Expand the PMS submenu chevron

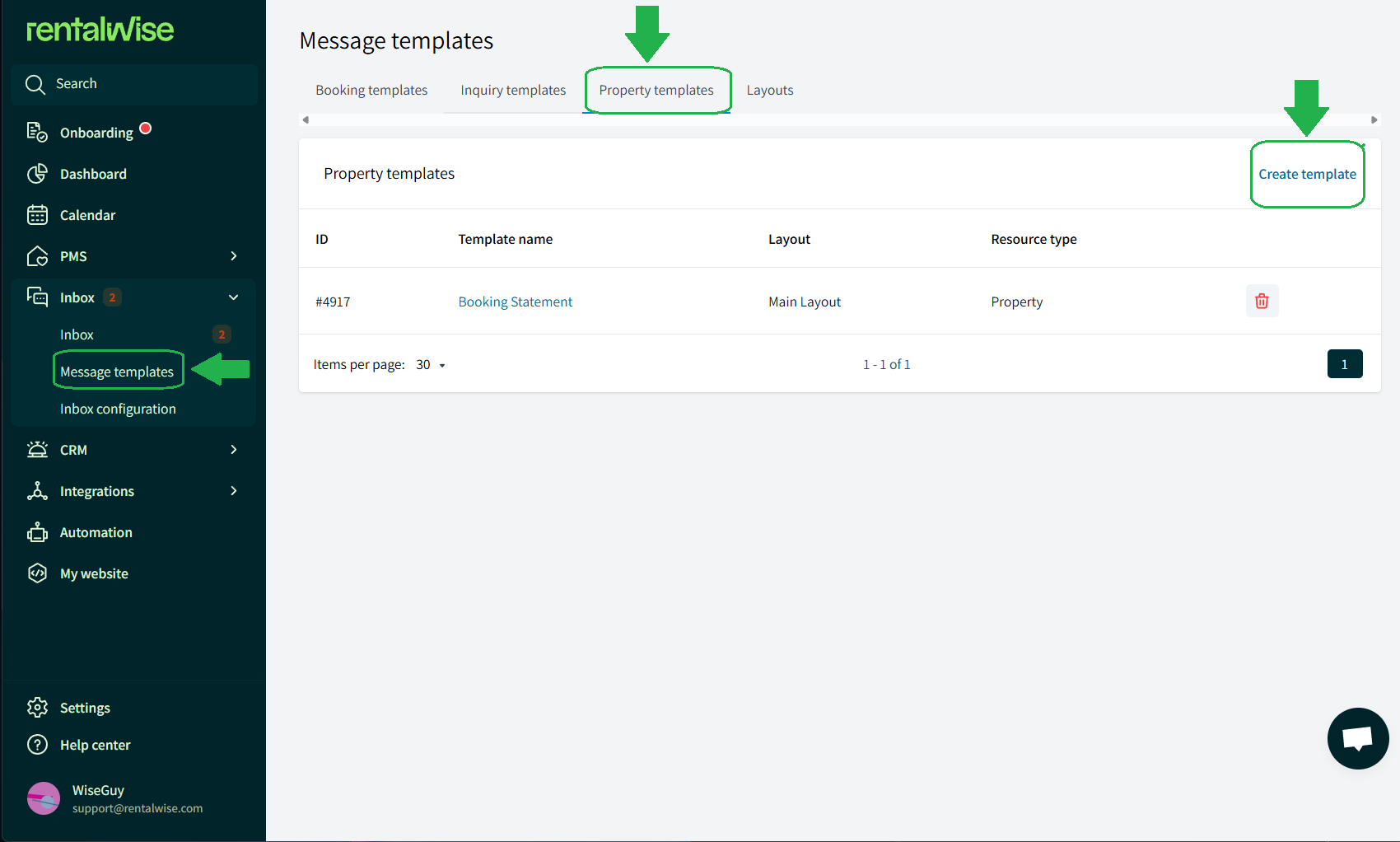(234, 256)
